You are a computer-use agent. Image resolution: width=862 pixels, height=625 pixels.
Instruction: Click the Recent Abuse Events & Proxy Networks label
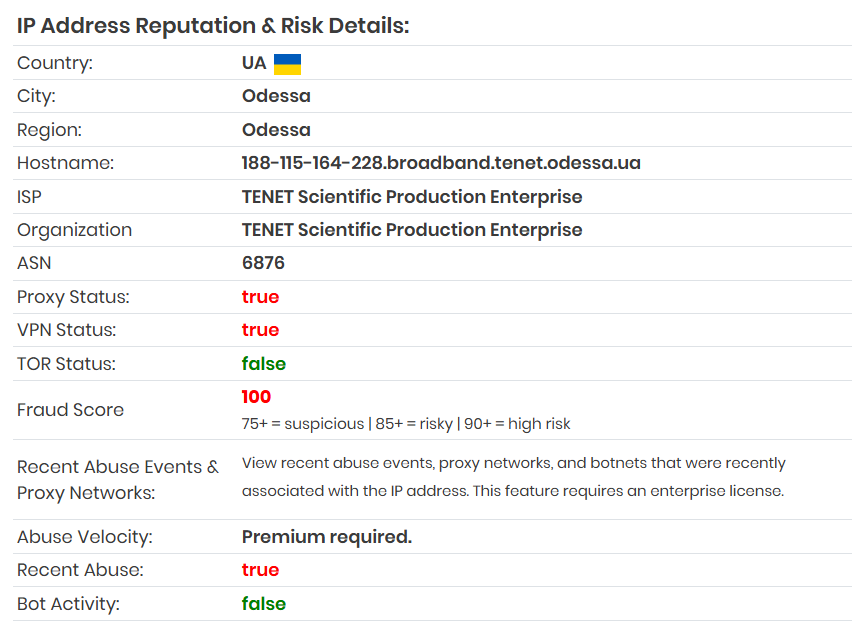coord(118,479)
